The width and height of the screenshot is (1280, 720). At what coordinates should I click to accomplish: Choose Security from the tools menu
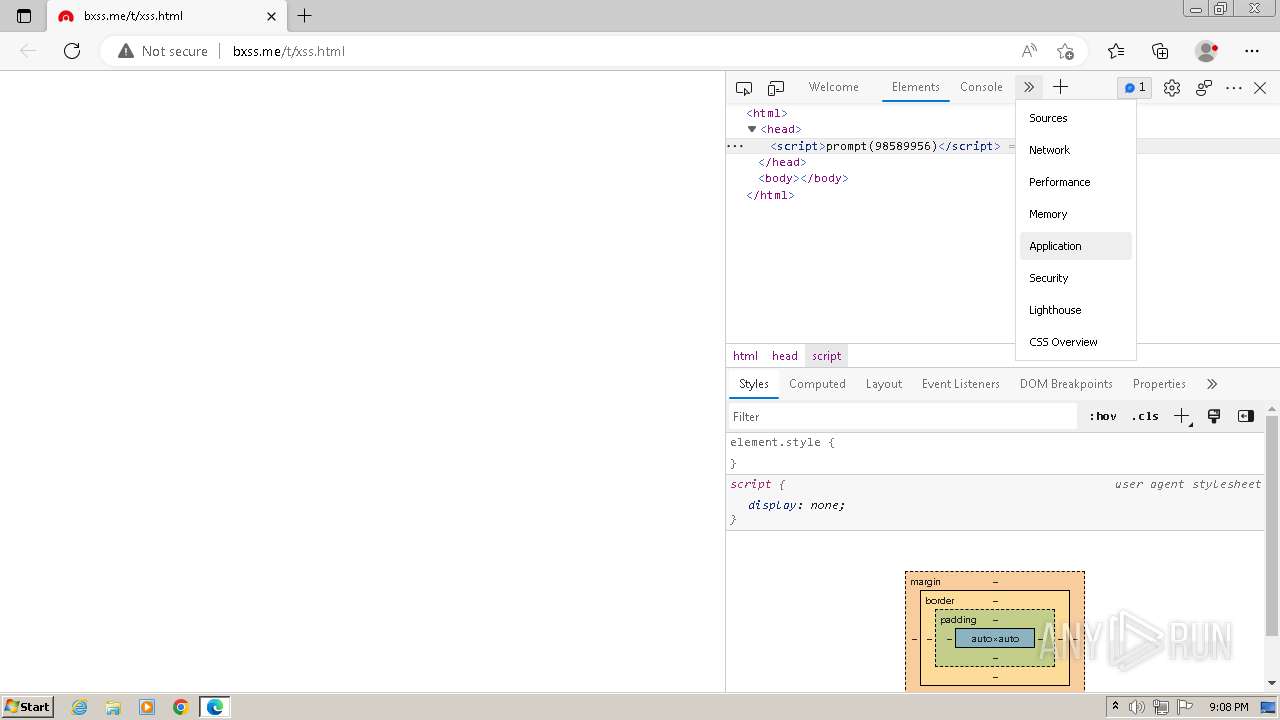click(x=1076, y=278)
